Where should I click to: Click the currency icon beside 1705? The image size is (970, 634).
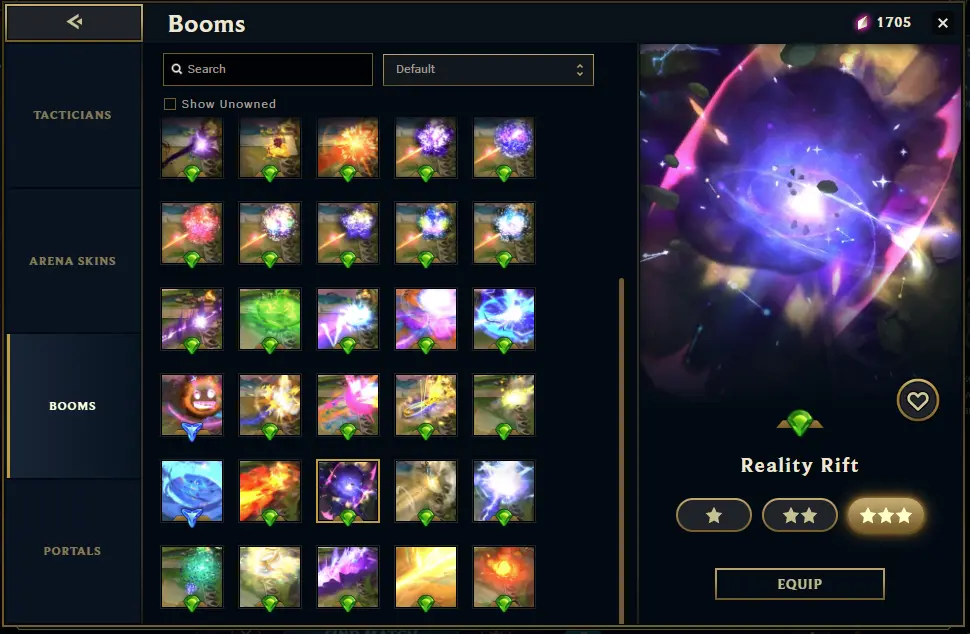pos(862,23)
